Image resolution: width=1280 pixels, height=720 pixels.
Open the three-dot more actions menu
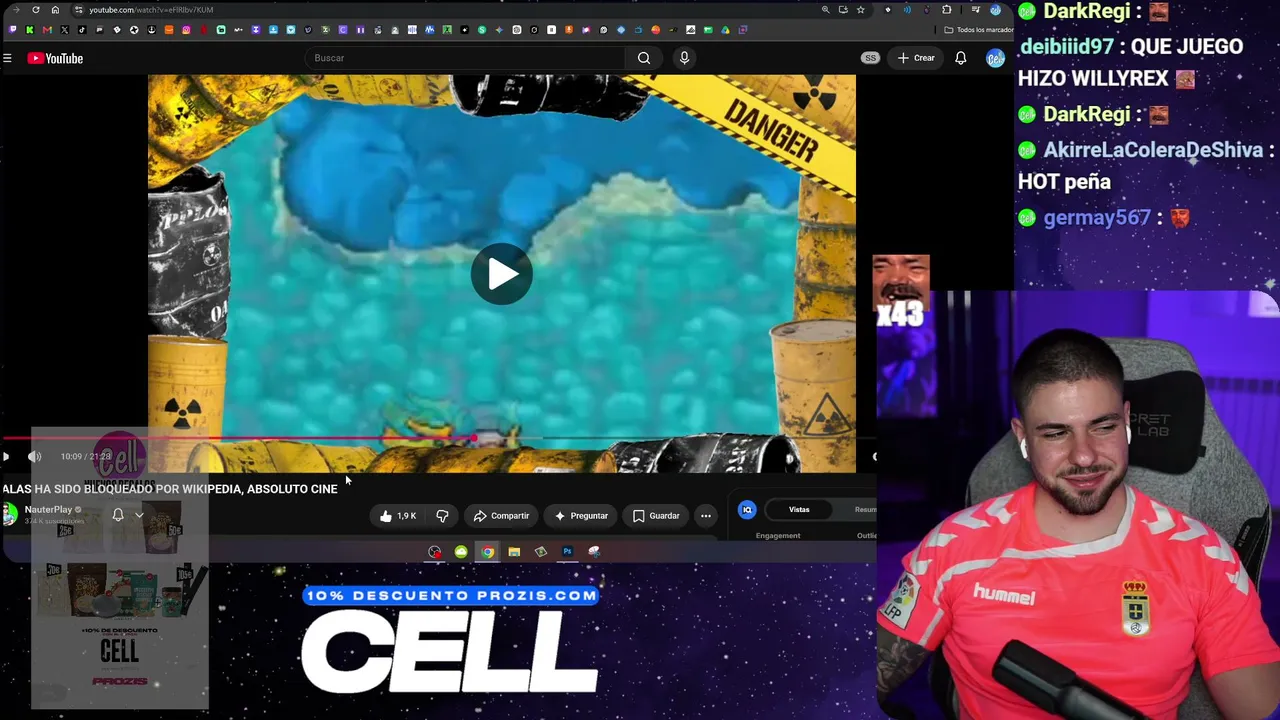tap(706, 516)
